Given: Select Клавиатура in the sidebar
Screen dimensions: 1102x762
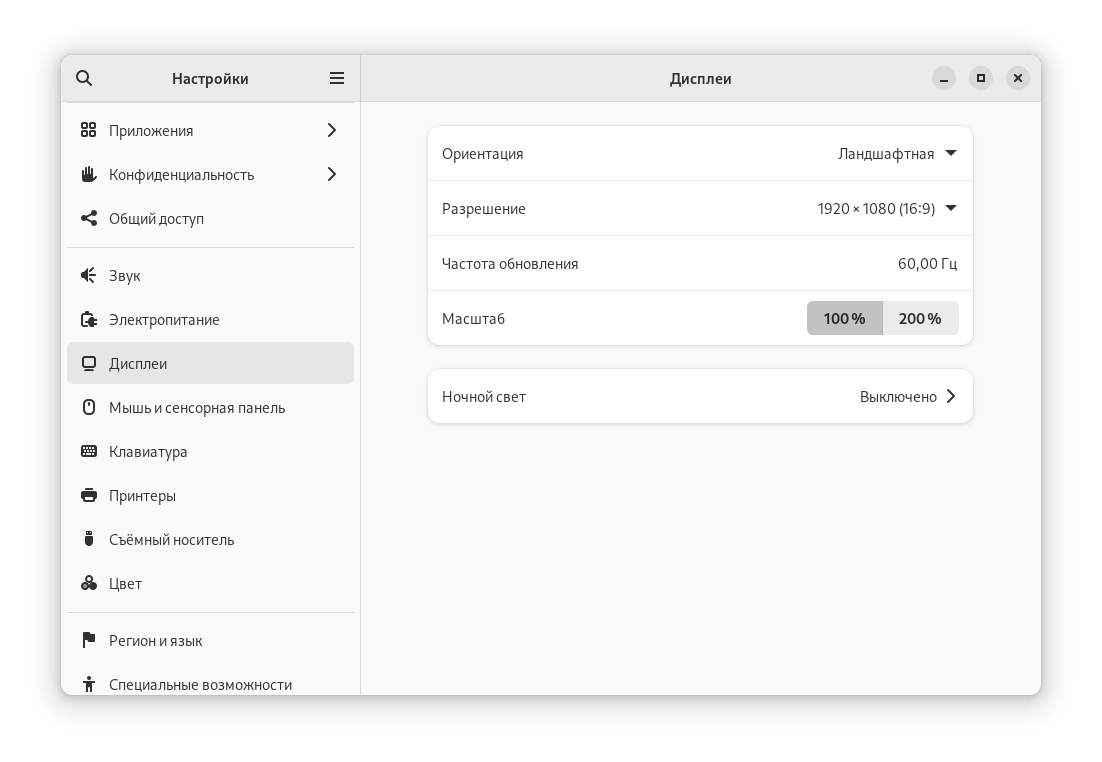Looking at the screenshot, I should click(148, 451).
